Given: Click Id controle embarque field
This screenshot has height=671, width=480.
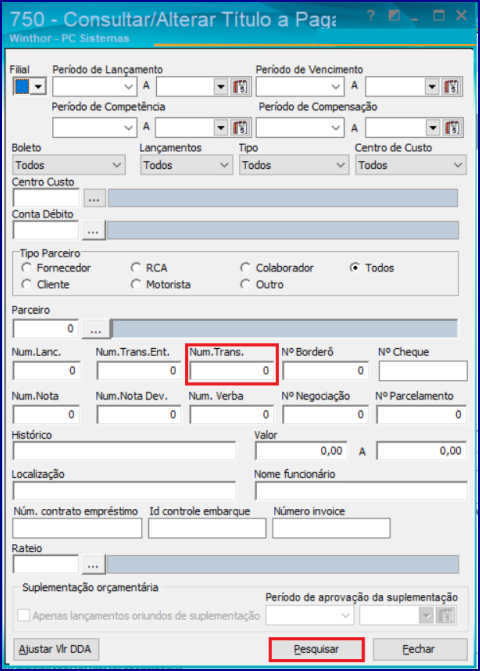Looking at the screenshot, I should click(207, 528).
